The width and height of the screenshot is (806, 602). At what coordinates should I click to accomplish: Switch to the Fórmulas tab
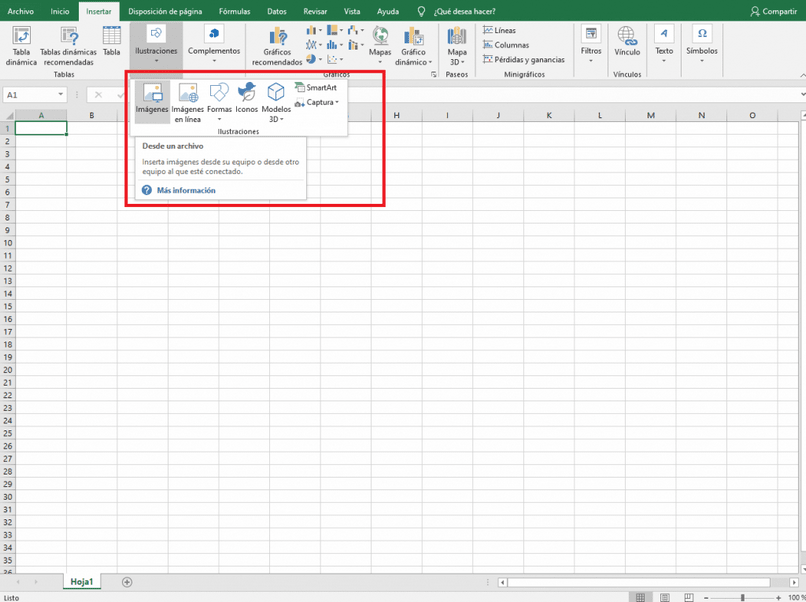point(234,11)
